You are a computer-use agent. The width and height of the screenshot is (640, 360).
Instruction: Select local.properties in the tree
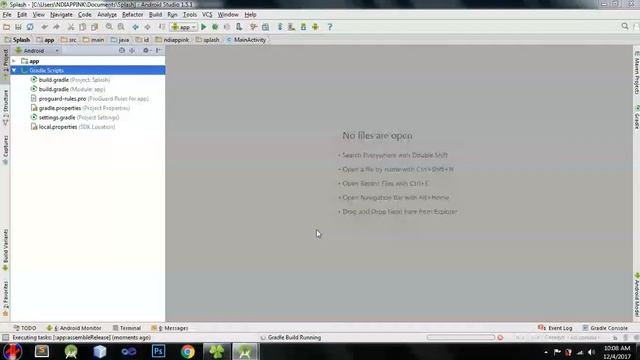(x=73, y=127)
